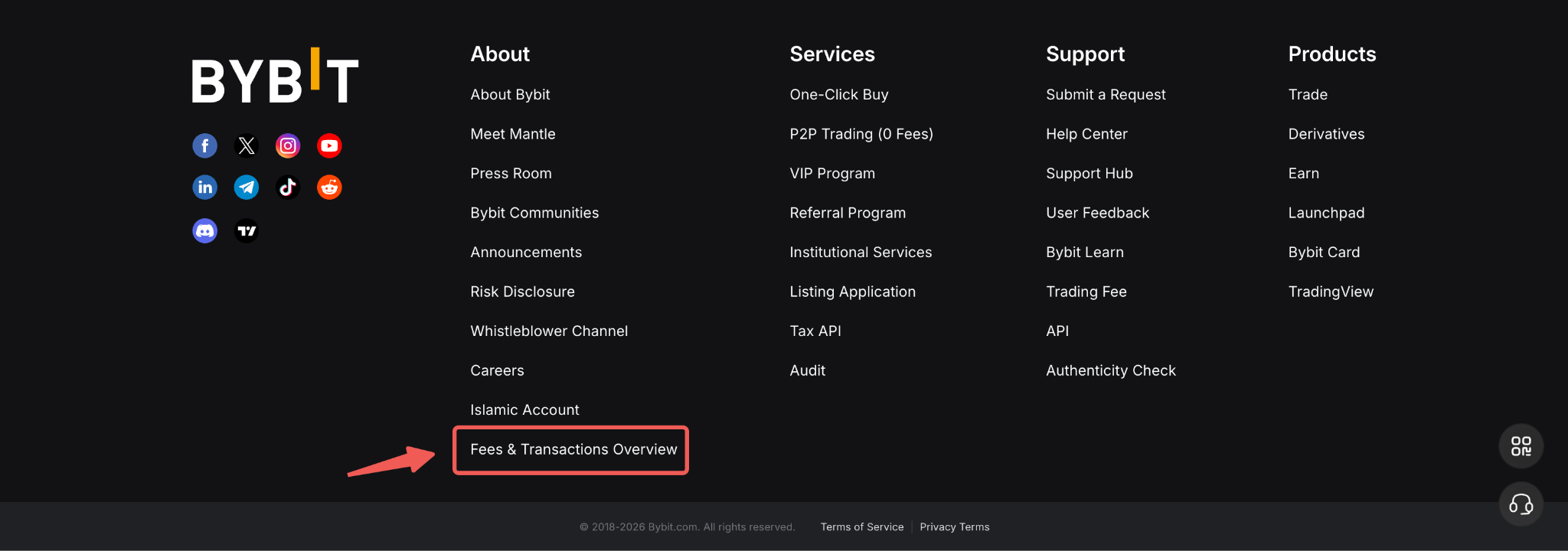1568x551 pixels.
Task: Open Derivatives under Products
Action: (1326, 134)
